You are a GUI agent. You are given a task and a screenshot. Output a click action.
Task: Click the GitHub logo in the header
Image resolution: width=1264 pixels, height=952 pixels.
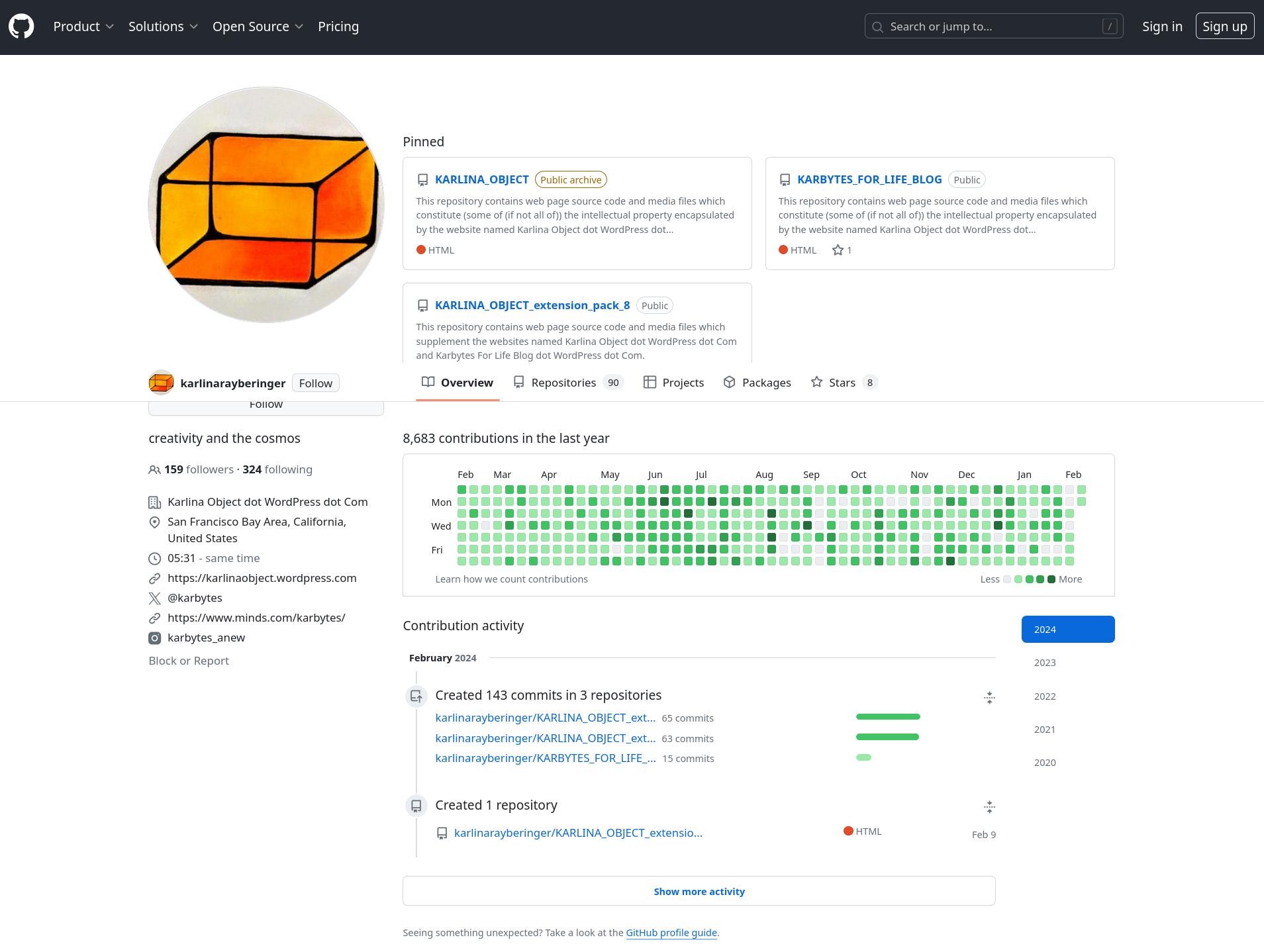point(21,26)
